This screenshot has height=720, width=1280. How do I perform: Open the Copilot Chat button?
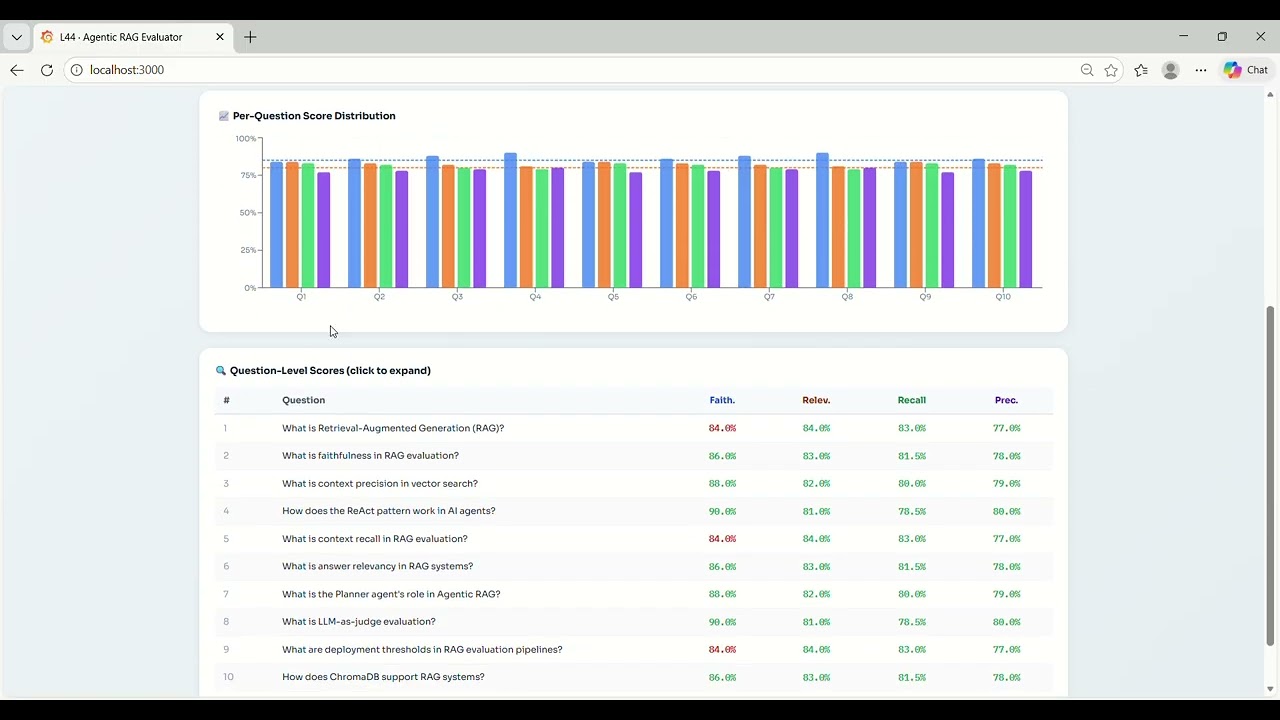(x=1246, y=70)
